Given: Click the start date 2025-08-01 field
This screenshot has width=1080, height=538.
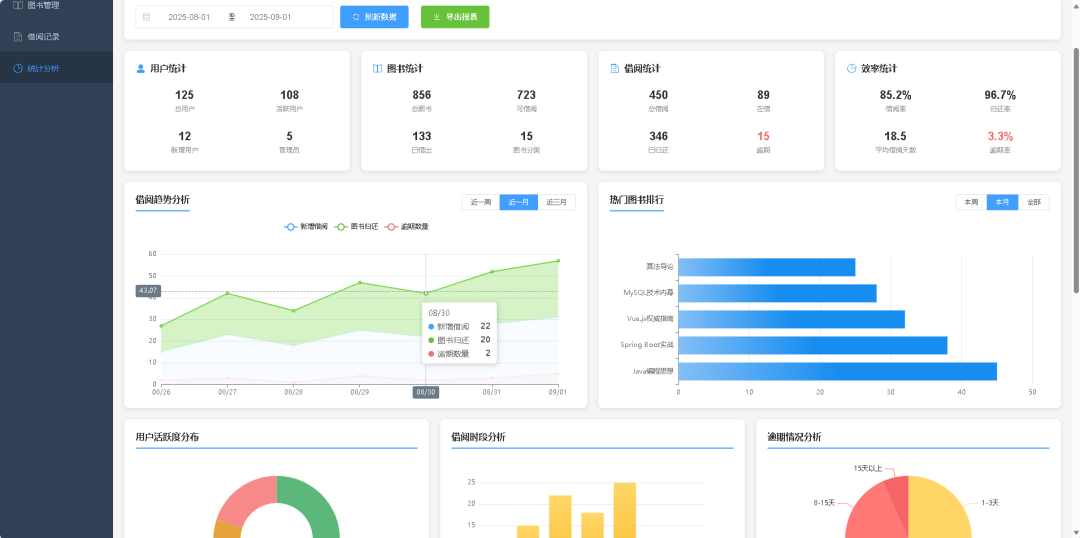Looking at the screenshot, I should tap(189, 17).
